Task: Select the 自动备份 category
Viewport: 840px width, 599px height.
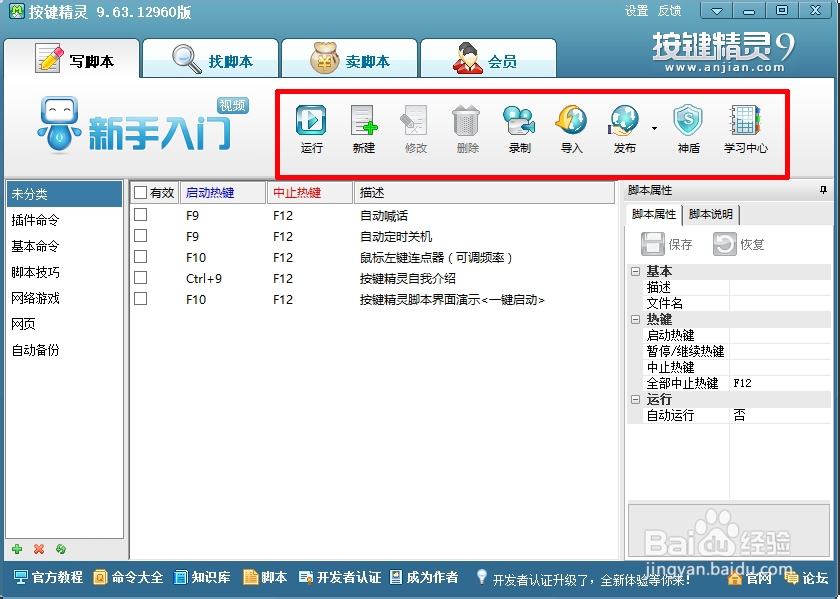Action: tap(64, 350)
